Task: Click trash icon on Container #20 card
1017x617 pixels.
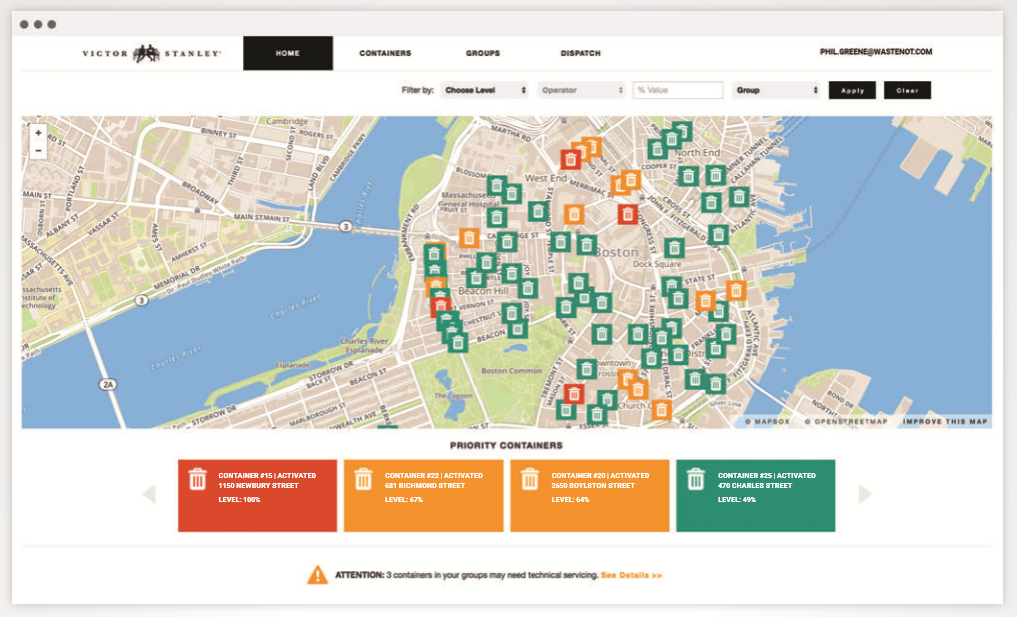Action: tap(530, 479)
